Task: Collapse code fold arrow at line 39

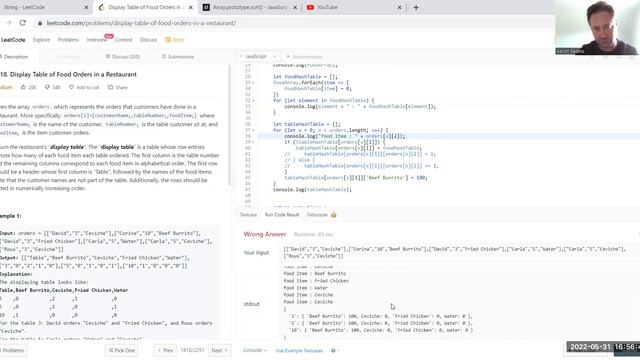Action: point(253,142)
